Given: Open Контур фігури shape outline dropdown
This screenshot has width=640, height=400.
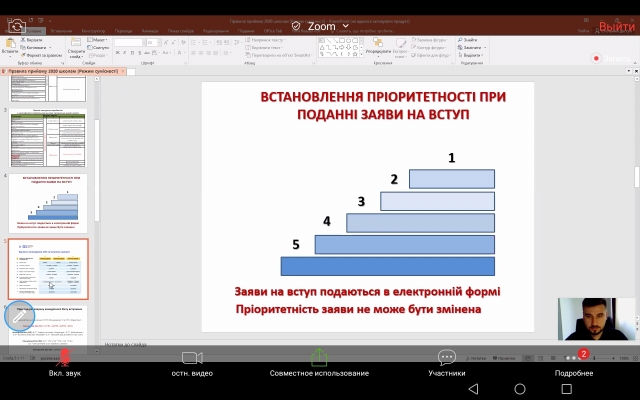Looking at the screenshot, I should coord(429,47).
